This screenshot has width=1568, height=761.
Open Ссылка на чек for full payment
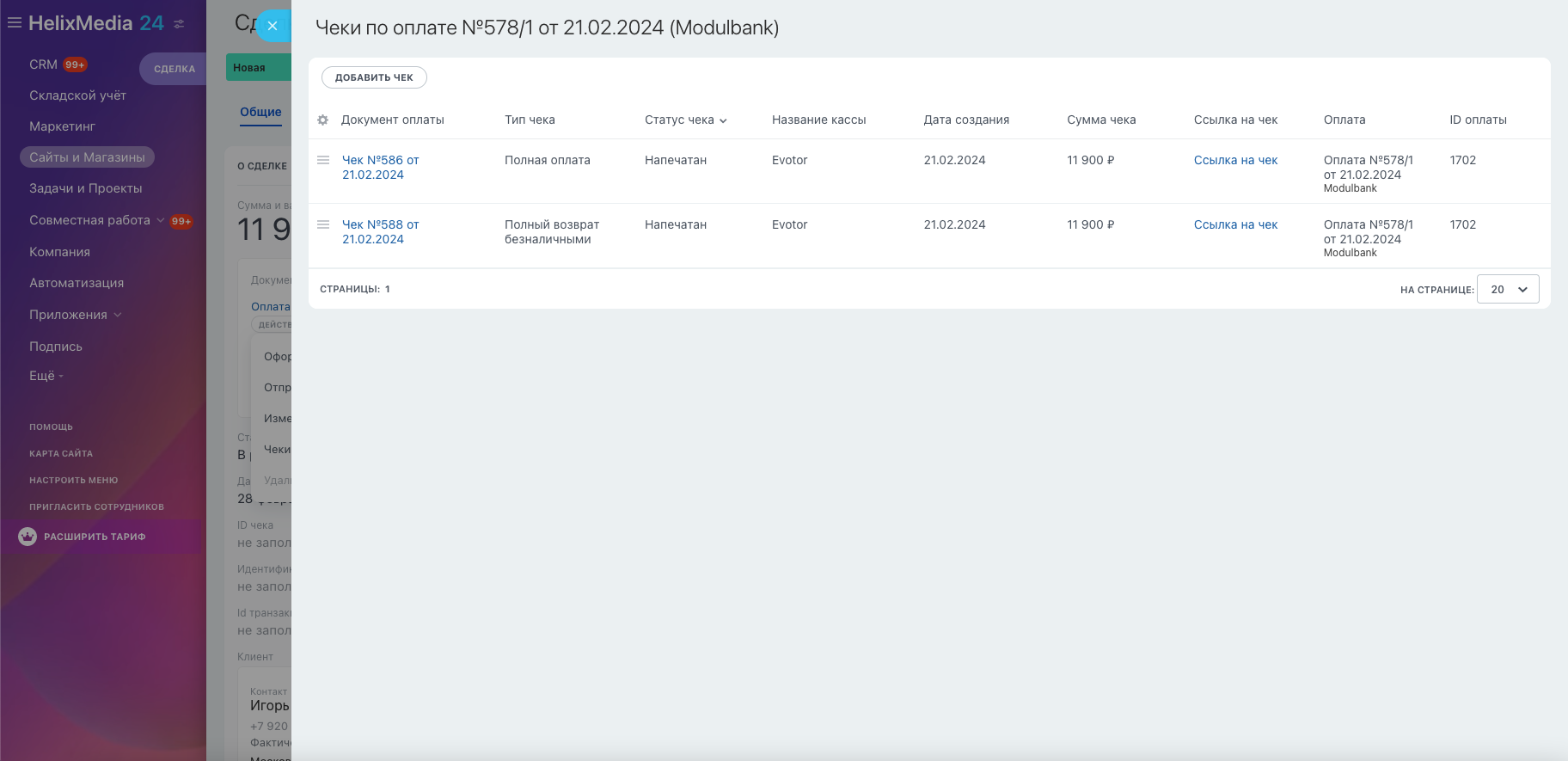pyautogui.click(x=1235, y=161)
